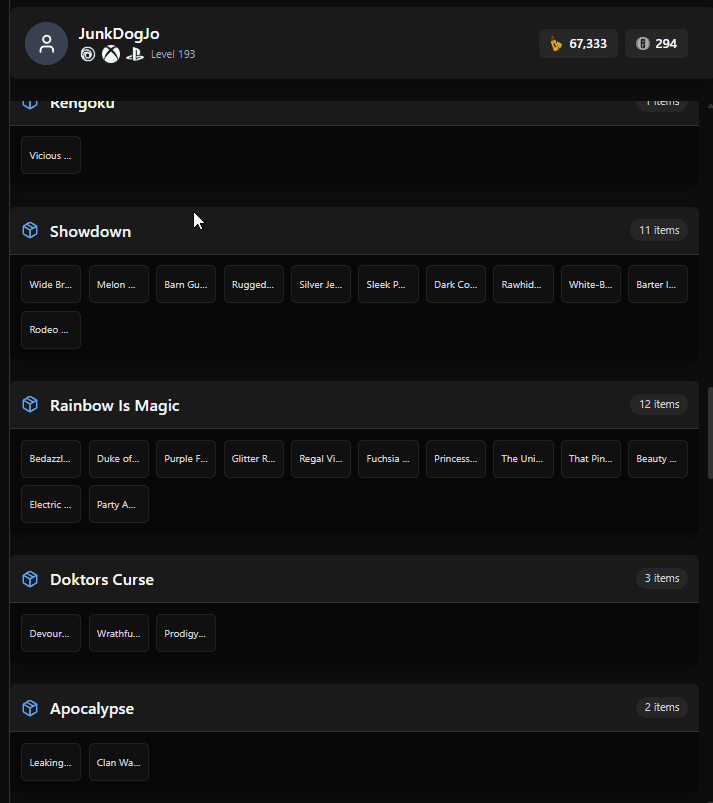The width and height of the screenshot is (713, 803).
Task: Click the Clan Wa... item tile
Action: 119,763
